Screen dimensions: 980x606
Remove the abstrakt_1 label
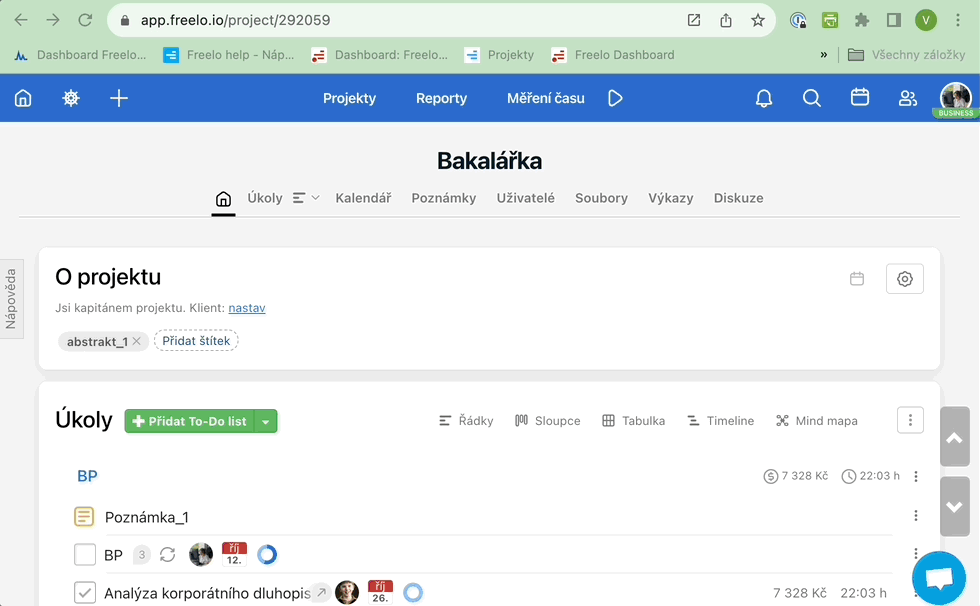[136, 341]
